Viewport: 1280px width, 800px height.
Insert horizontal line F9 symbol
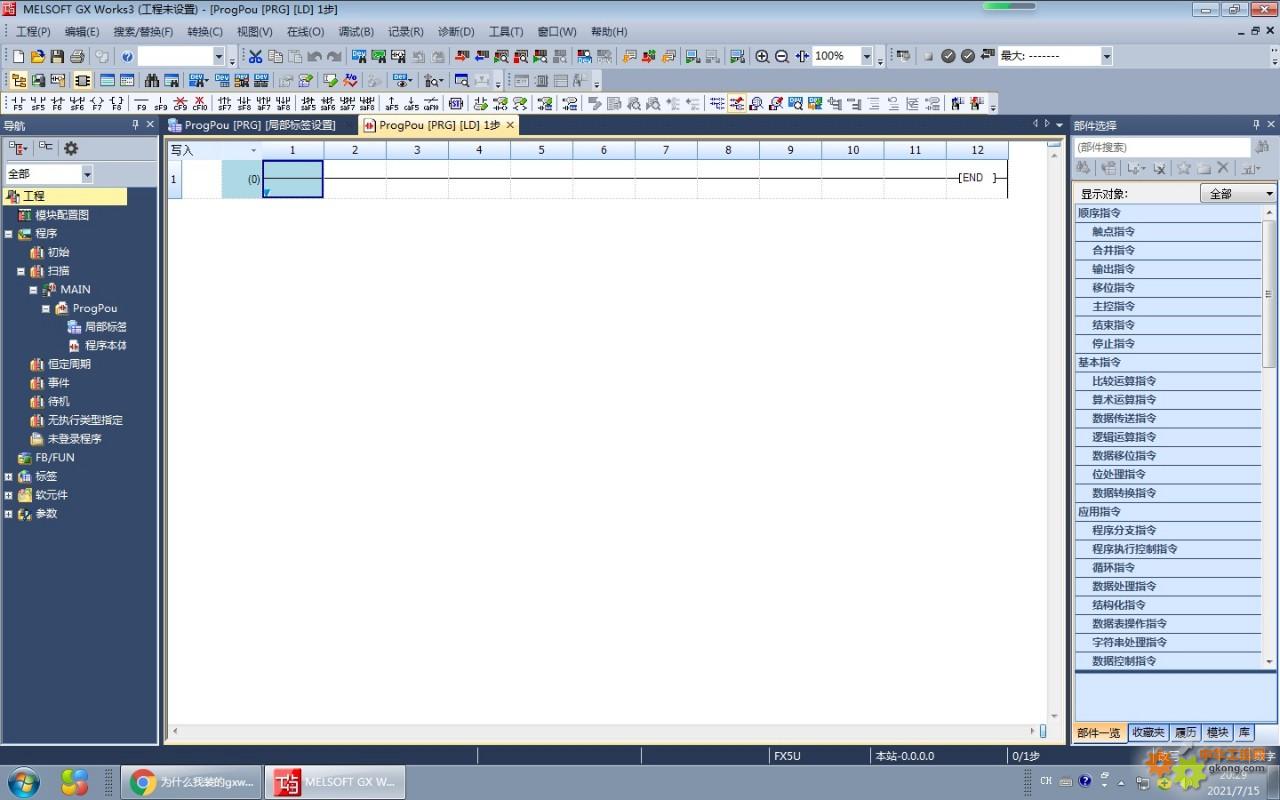(x=141, y=103)
